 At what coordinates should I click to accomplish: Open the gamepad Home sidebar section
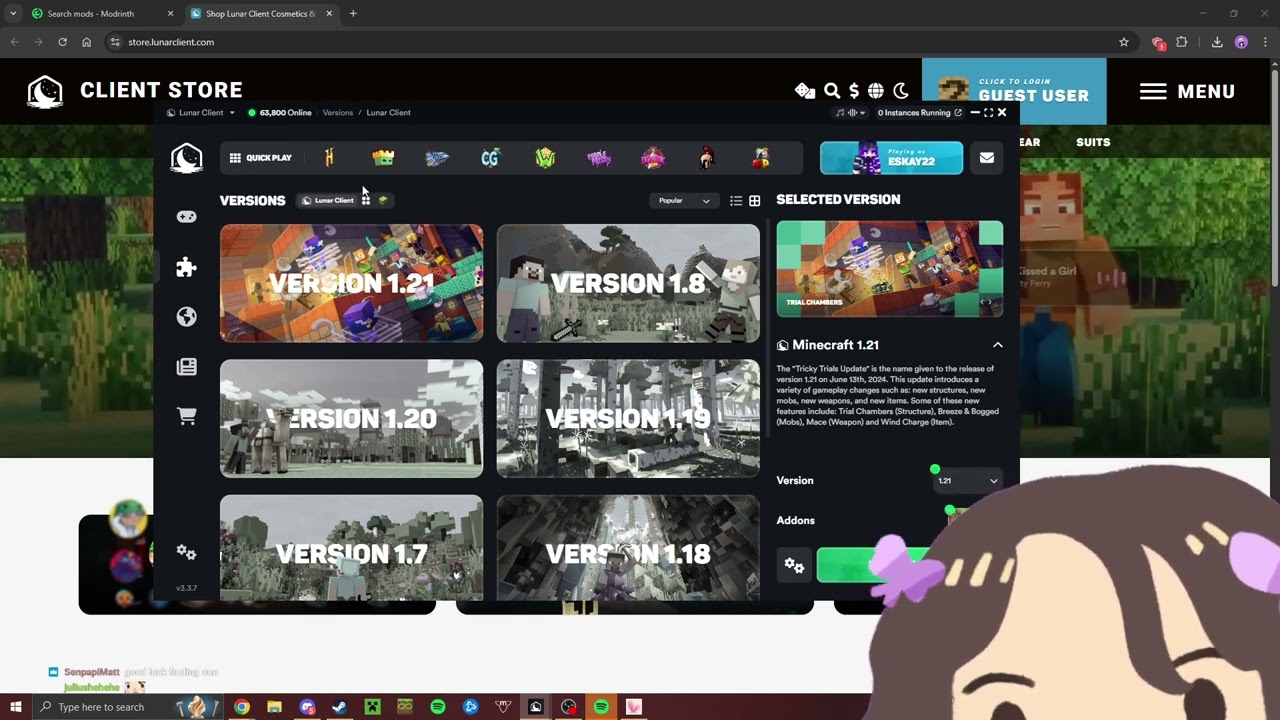[187, 217]
